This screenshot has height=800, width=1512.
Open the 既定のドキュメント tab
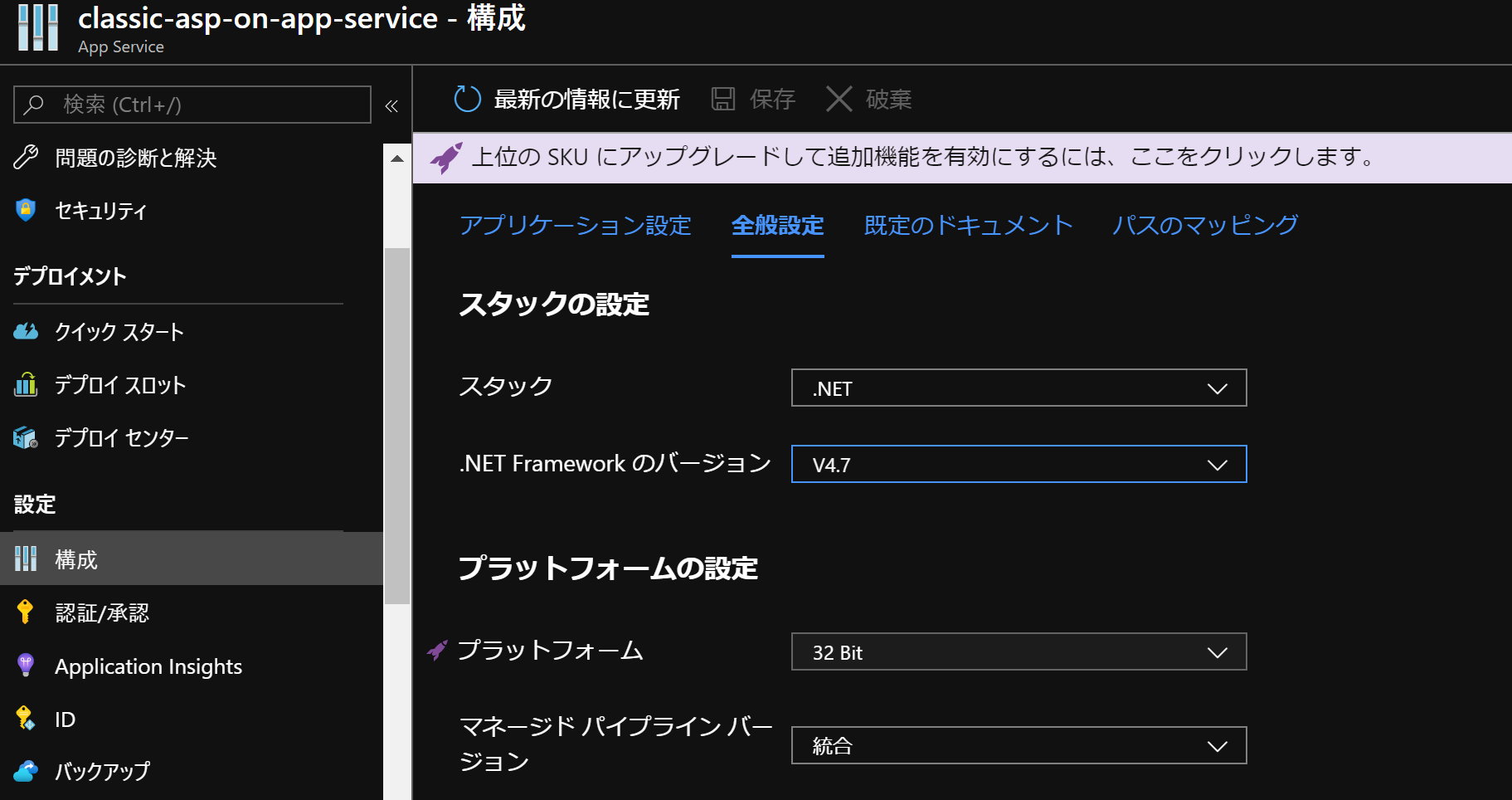(x=969, y=225)
